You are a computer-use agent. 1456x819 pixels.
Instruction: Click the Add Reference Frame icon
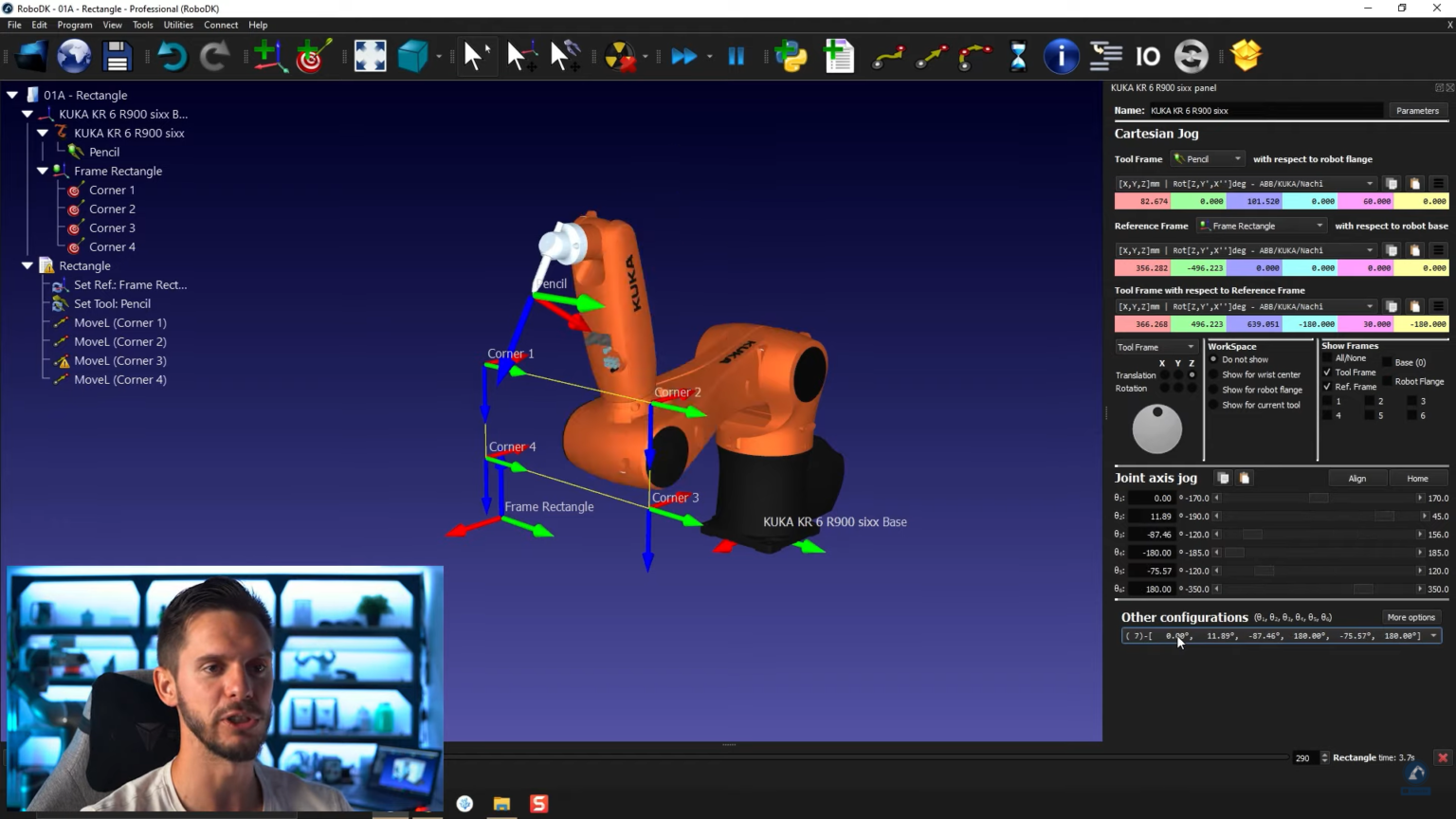click(268, 56)
